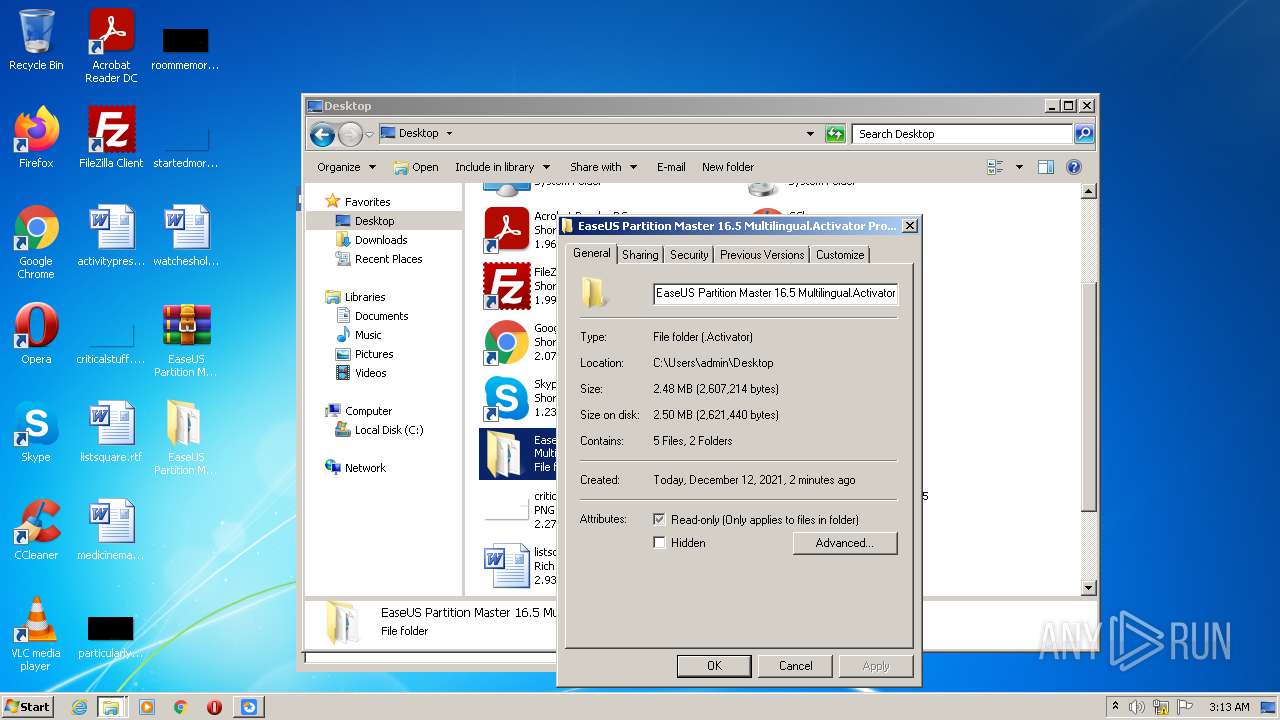Viewport: 1280px width, 720px height.
Task: Select watcheshol Word document on desktop
Action: pyautogui.click(x=186, y=236)
